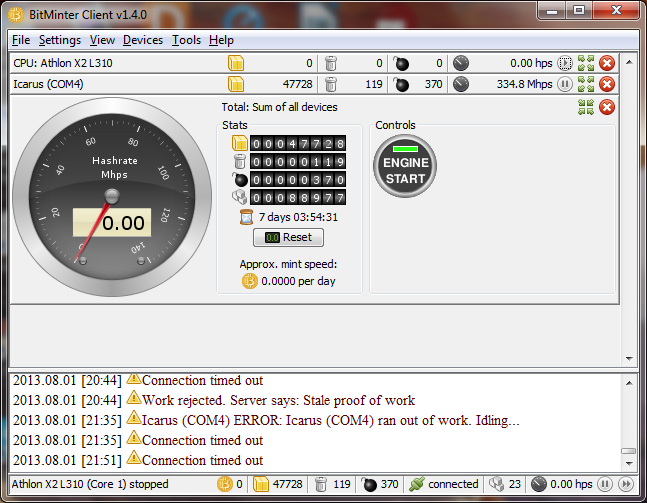Open the View menu
The image size is (647, 503).
tap(102, 40)
